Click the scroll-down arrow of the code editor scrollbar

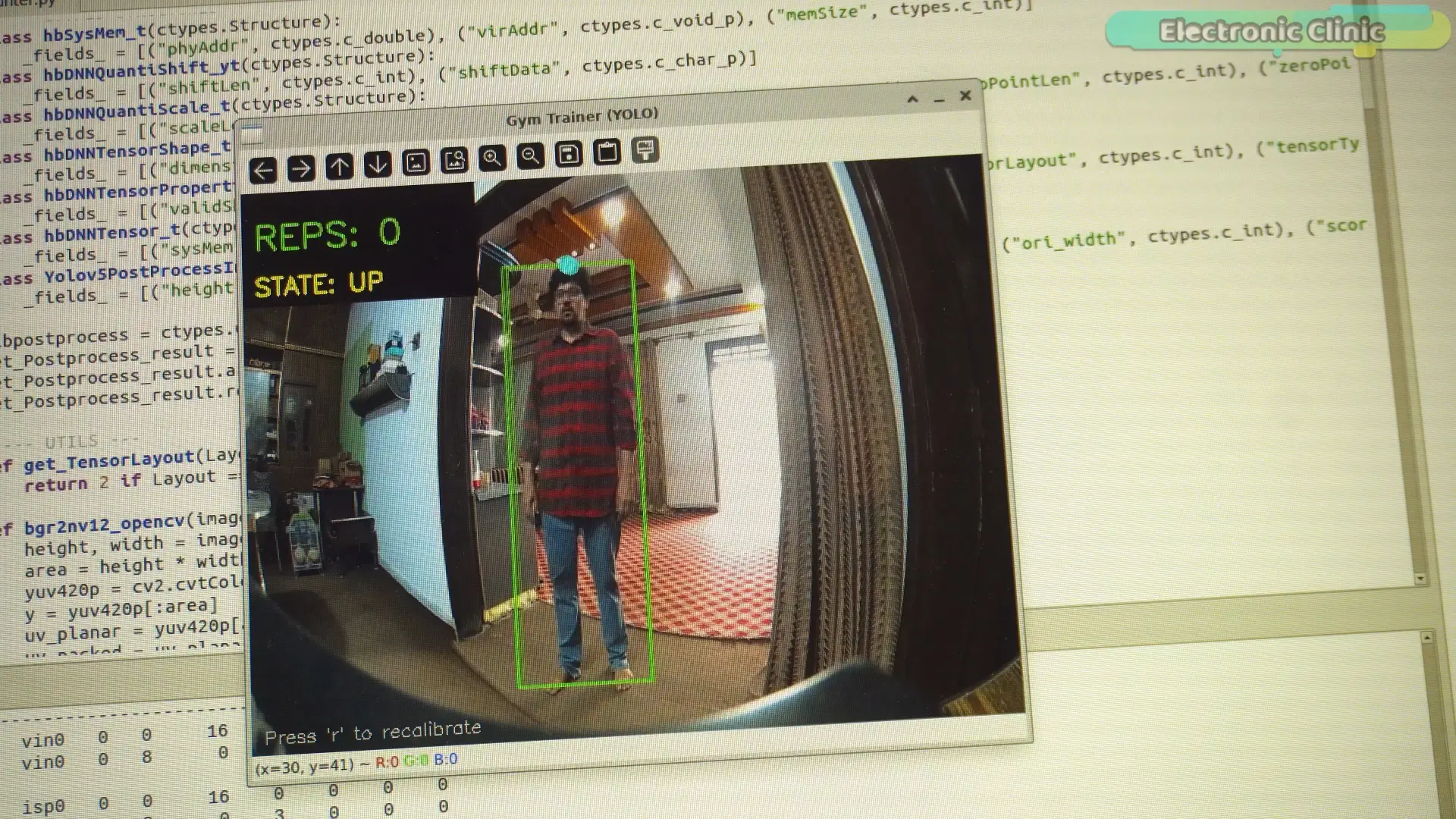tap(1420, 579)
